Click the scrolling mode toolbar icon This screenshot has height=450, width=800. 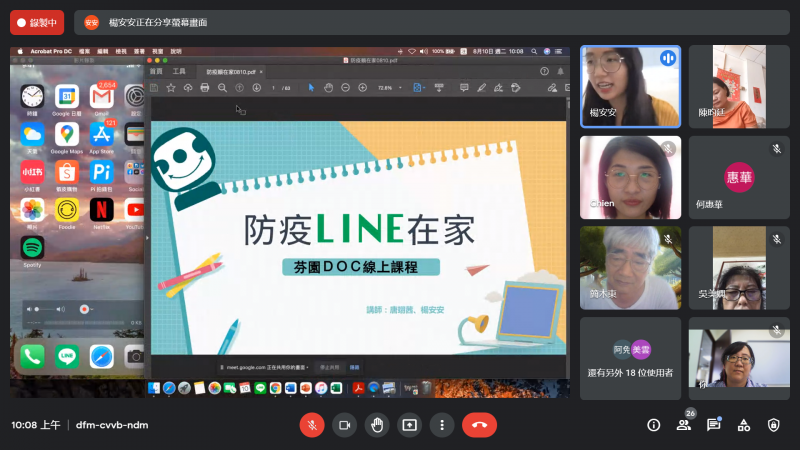439,88
